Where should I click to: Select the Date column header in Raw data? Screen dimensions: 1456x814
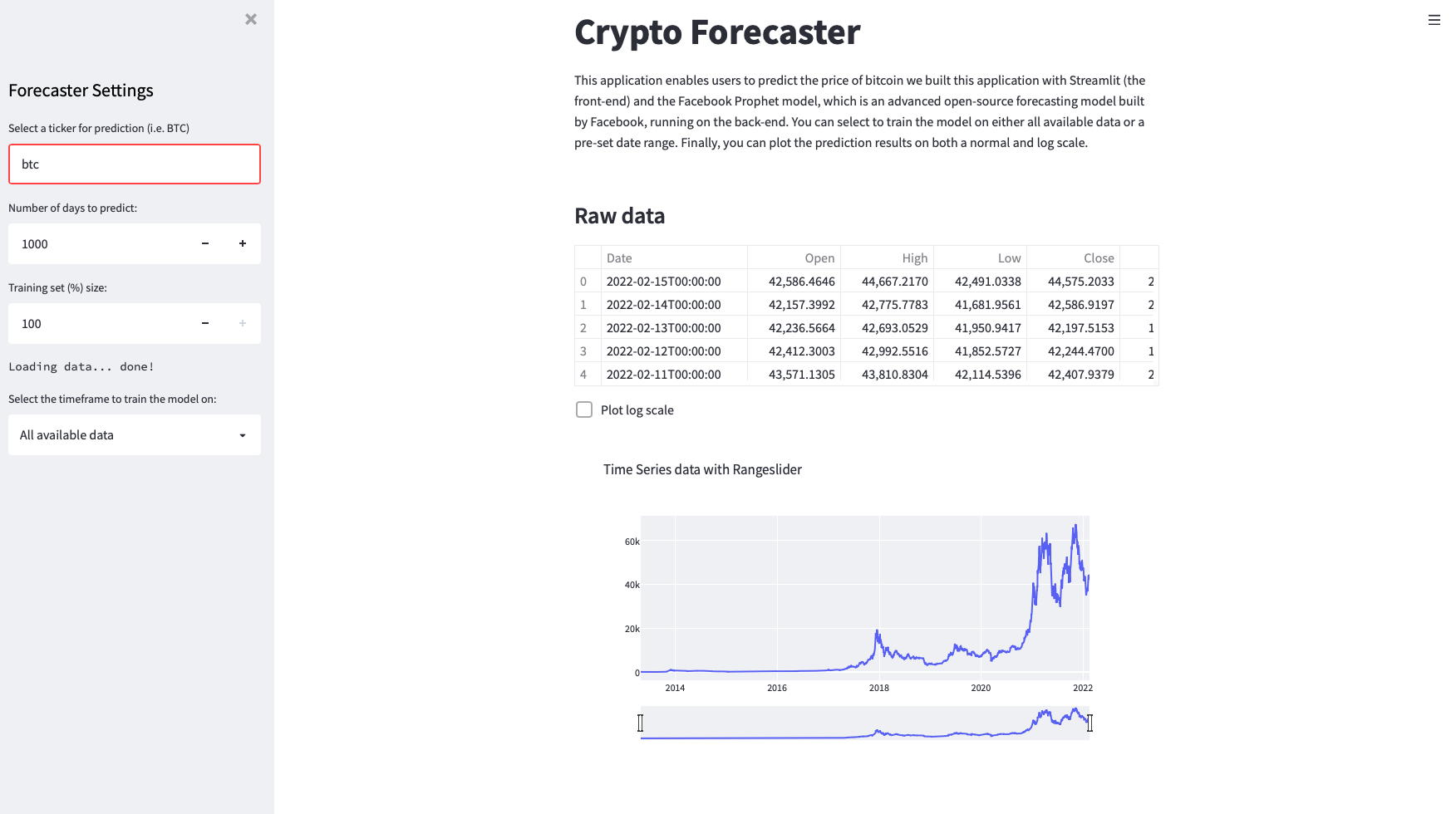[619, 257]
